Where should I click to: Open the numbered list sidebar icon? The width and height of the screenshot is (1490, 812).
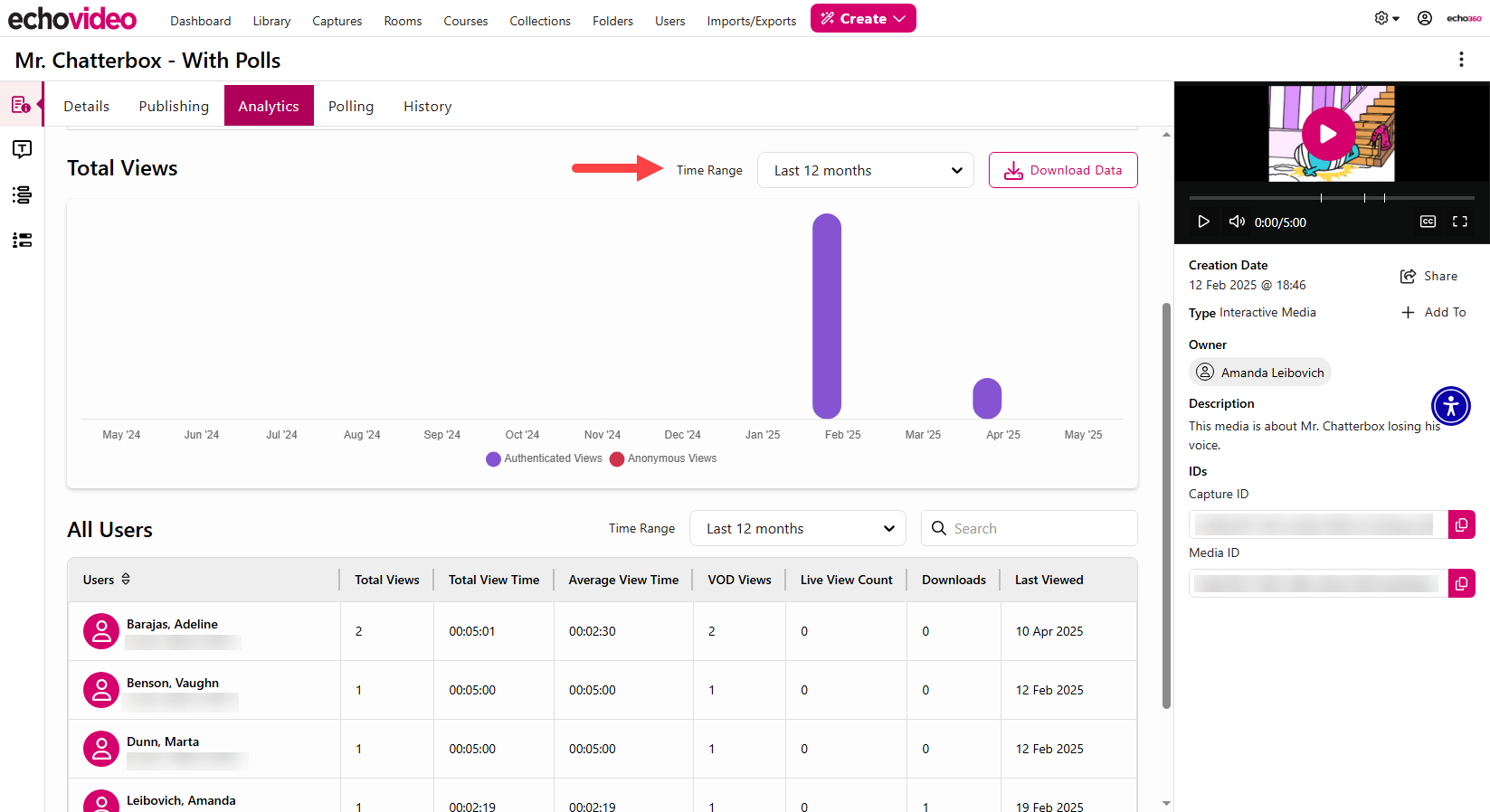[x=22, y=240]
